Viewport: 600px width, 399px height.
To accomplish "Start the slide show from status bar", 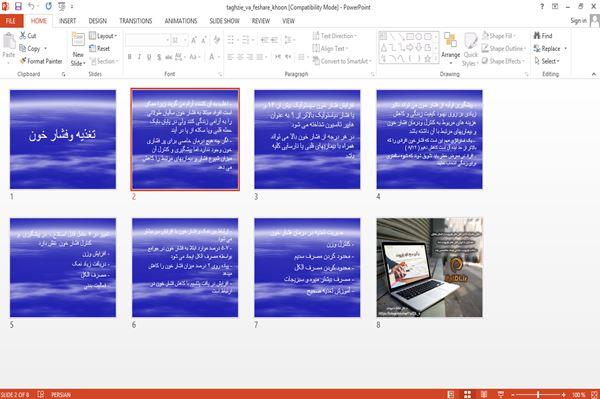I will click(x=500, y=394).
